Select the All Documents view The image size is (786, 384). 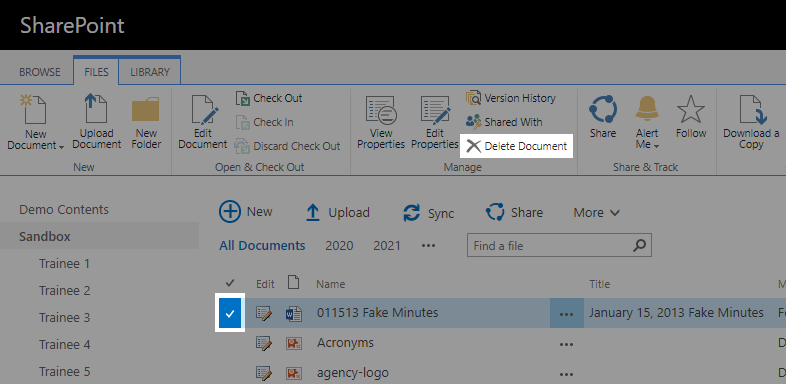[262, 246]
